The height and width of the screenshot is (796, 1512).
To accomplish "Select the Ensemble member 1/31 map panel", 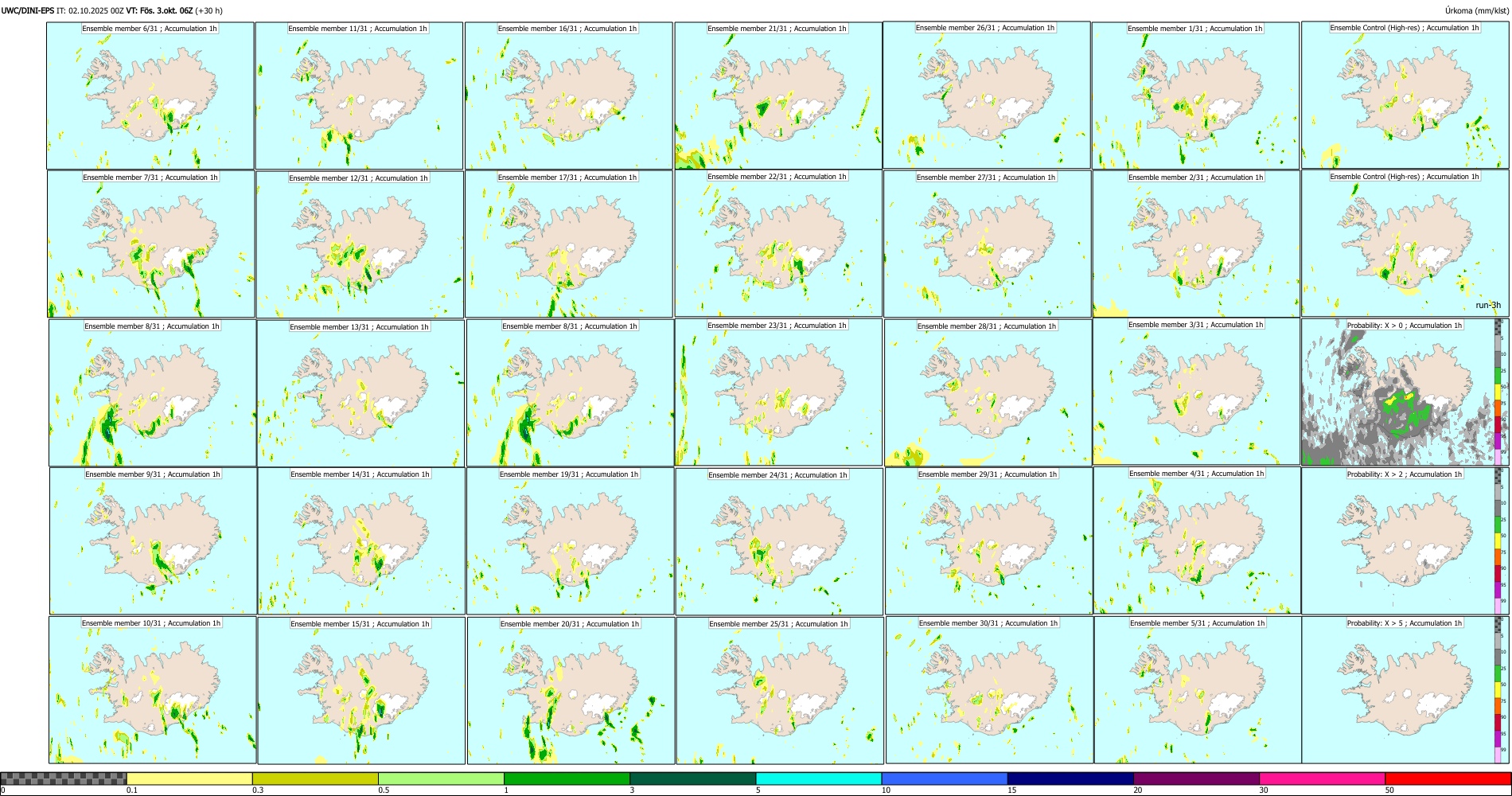I will 1196,96.
